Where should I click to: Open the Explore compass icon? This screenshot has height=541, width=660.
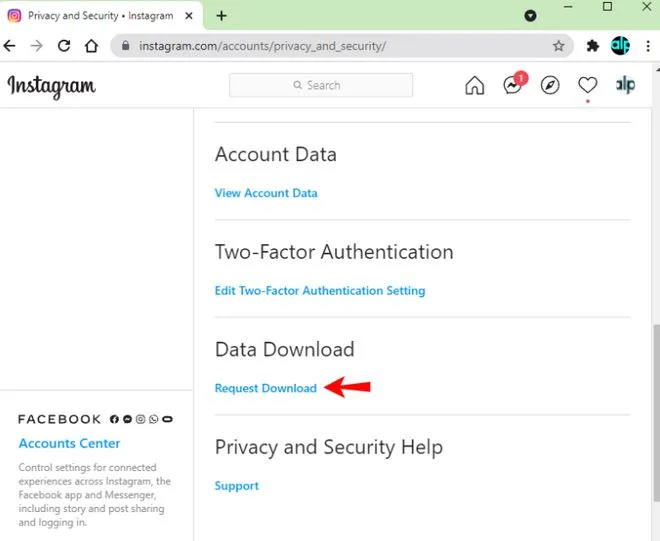(x=550, y=85)
